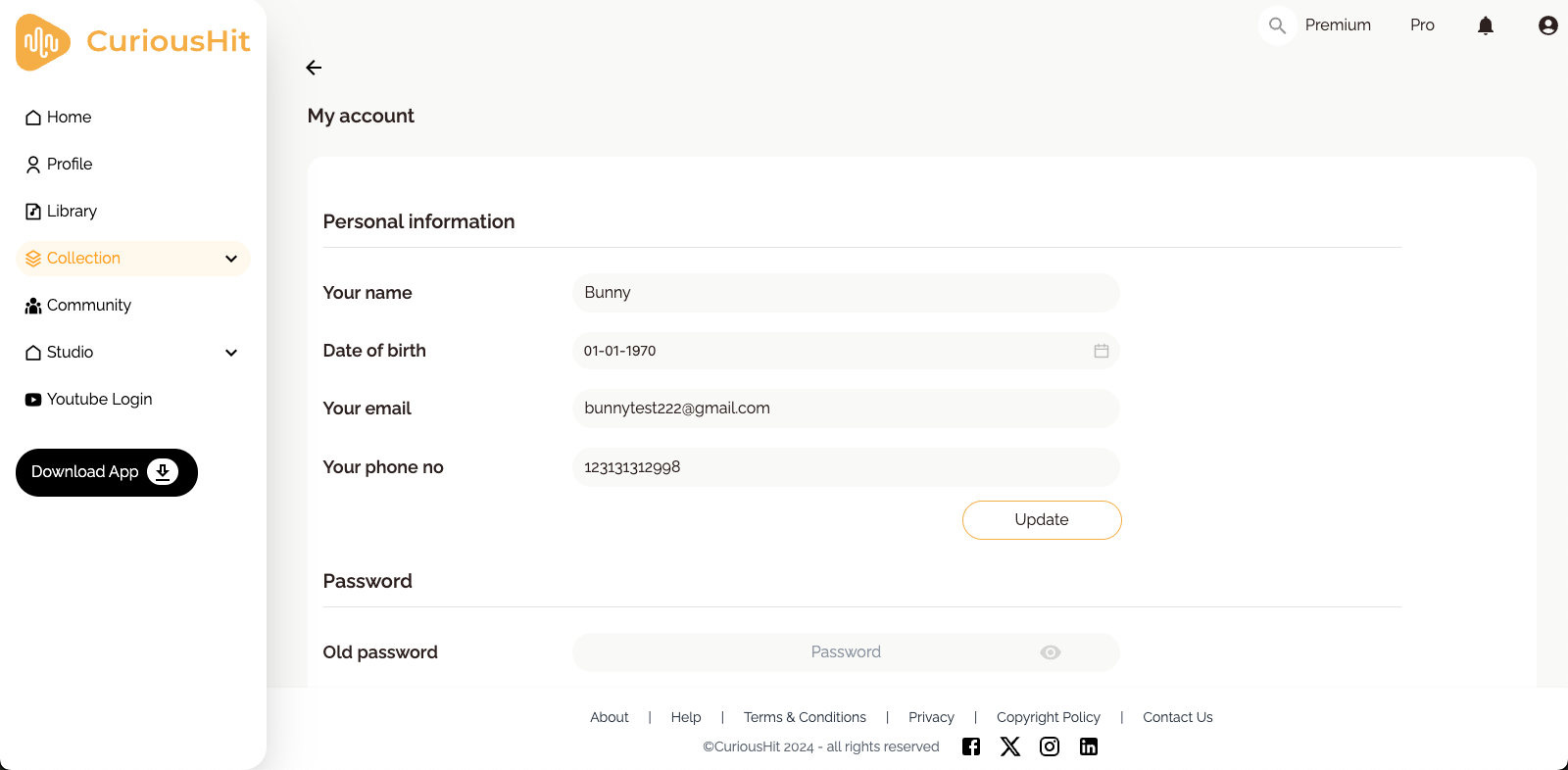Show old password with eye icon
Image resolution: width=1568 pixels, height=770 pixels.
(1051, 652)
